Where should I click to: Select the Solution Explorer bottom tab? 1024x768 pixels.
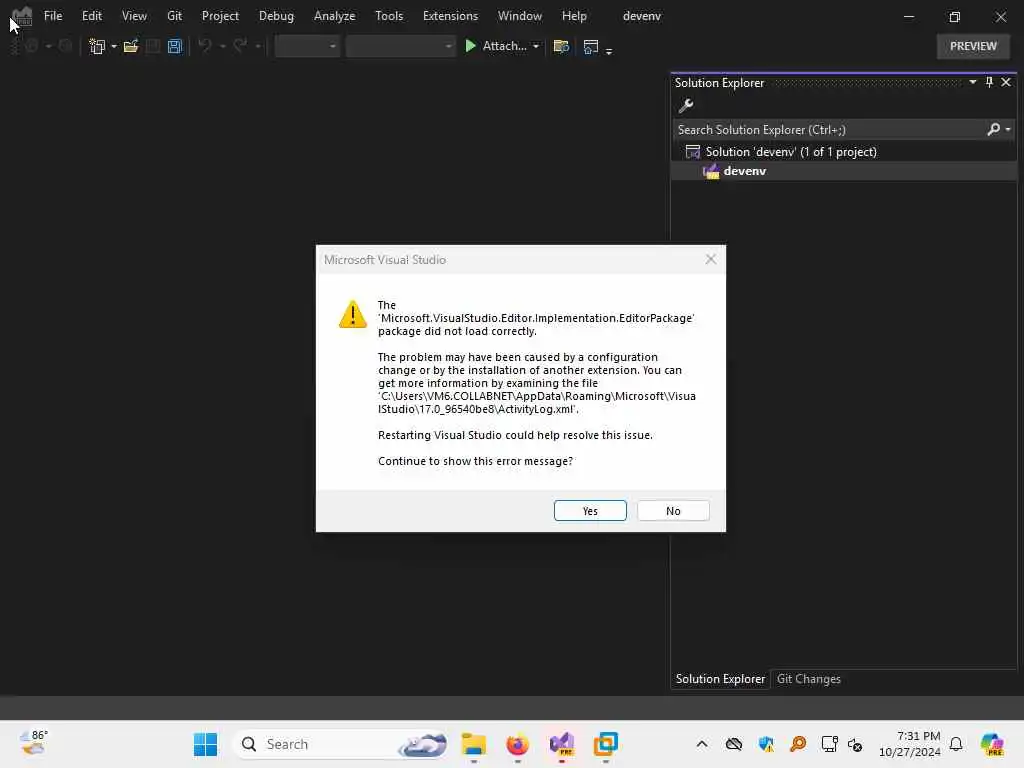[720, 679]
